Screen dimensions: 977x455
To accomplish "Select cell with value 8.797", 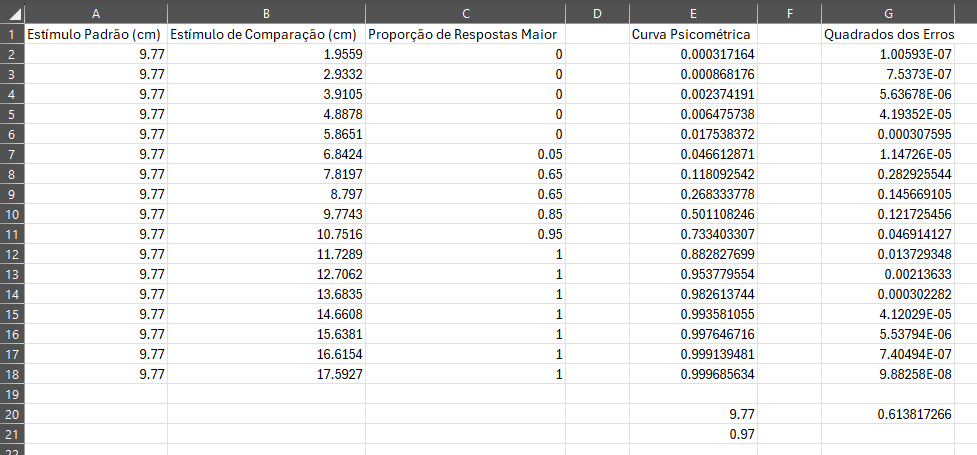I will click(x=266, y=194).
